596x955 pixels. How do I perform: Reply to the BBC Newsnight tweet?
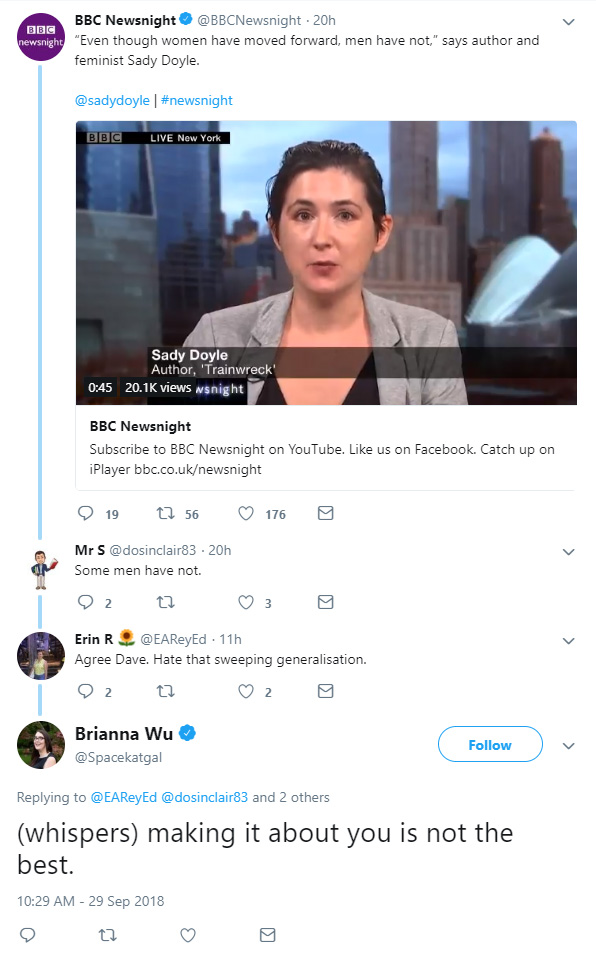pyautogui.click(x=85, y=513)
